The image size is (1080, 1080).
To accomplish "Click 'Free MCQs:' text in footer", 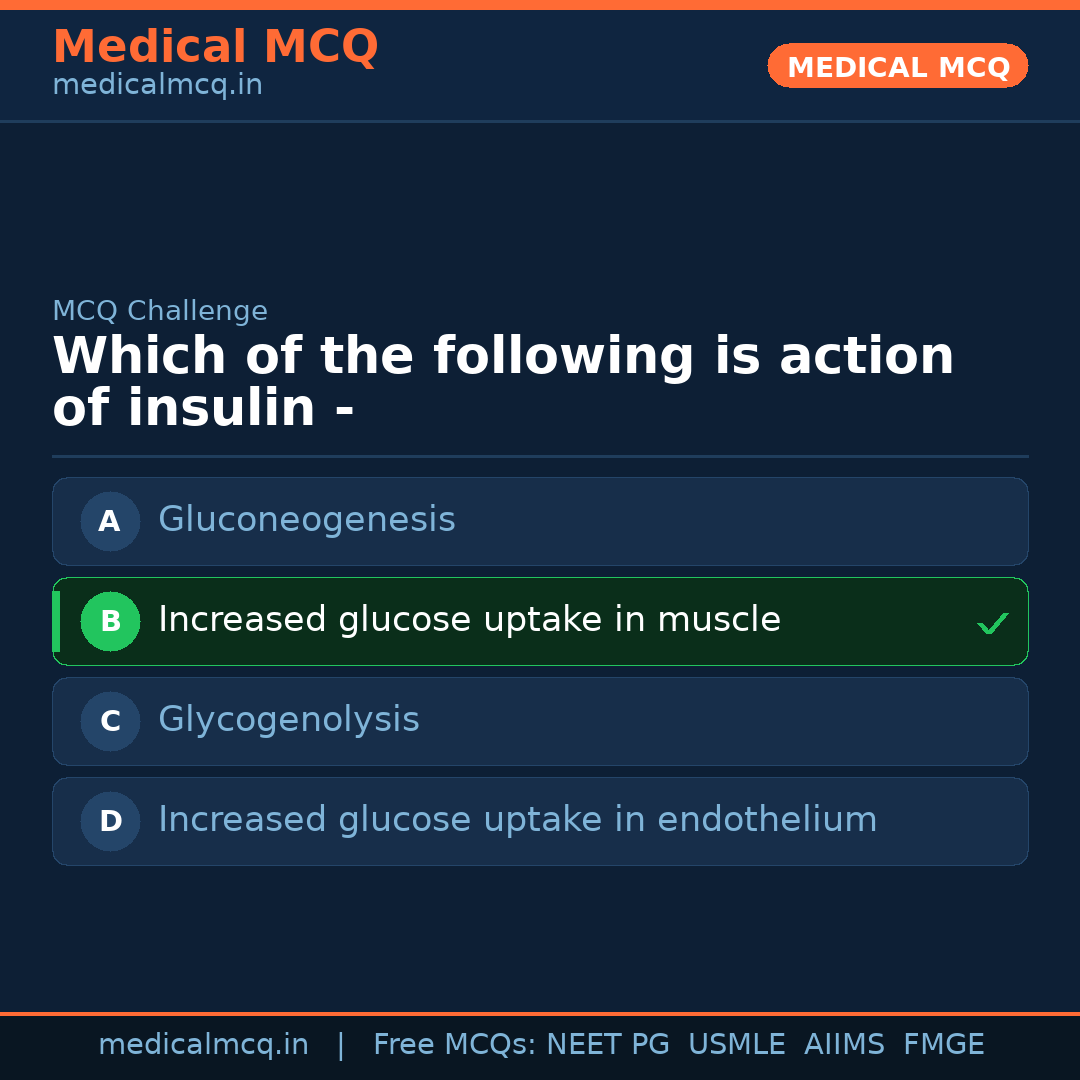I will click(455, 1045).
